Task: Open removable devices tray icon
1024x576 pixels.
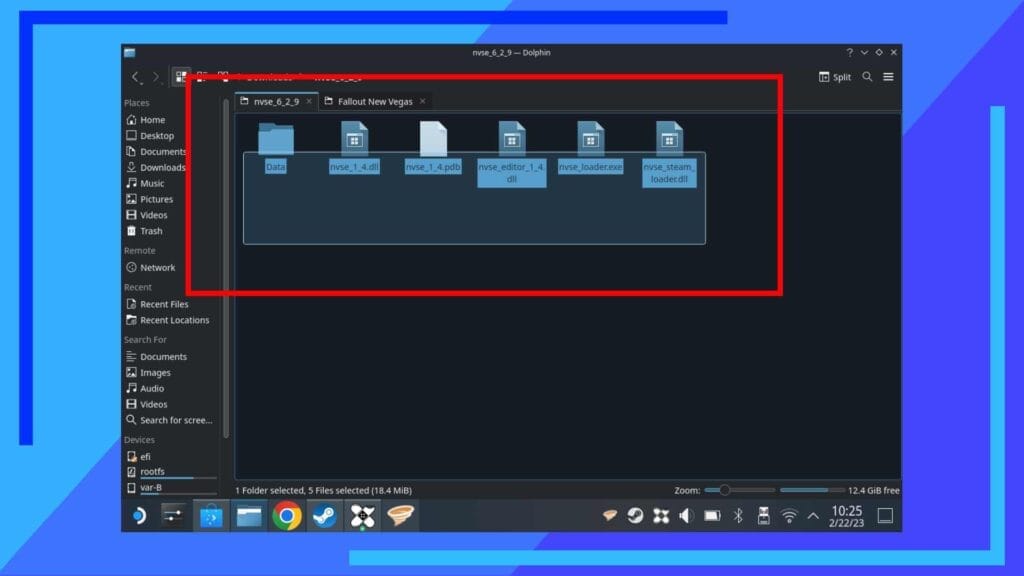Action: pos(763,516)
